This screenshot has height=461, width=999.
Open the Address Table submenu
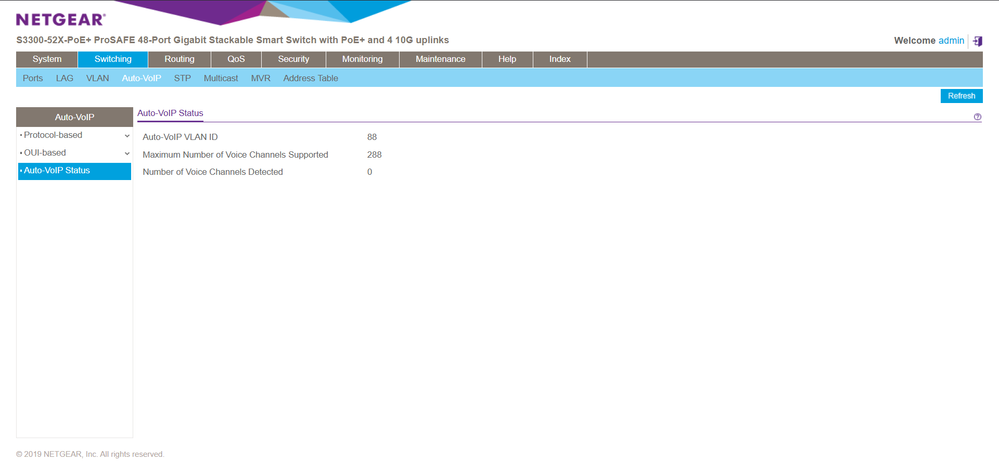tap(311, 78)
